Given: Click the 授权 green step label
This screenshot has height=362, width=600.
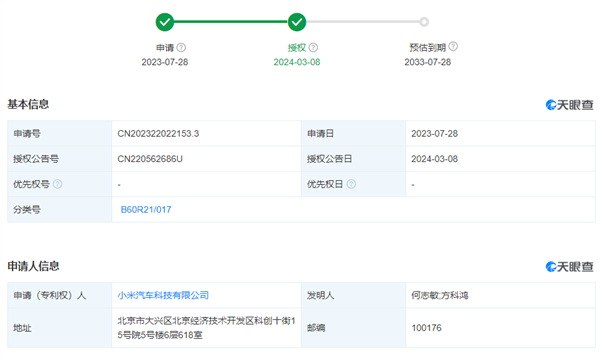Looking at the screenshot, I should point(297,48).
